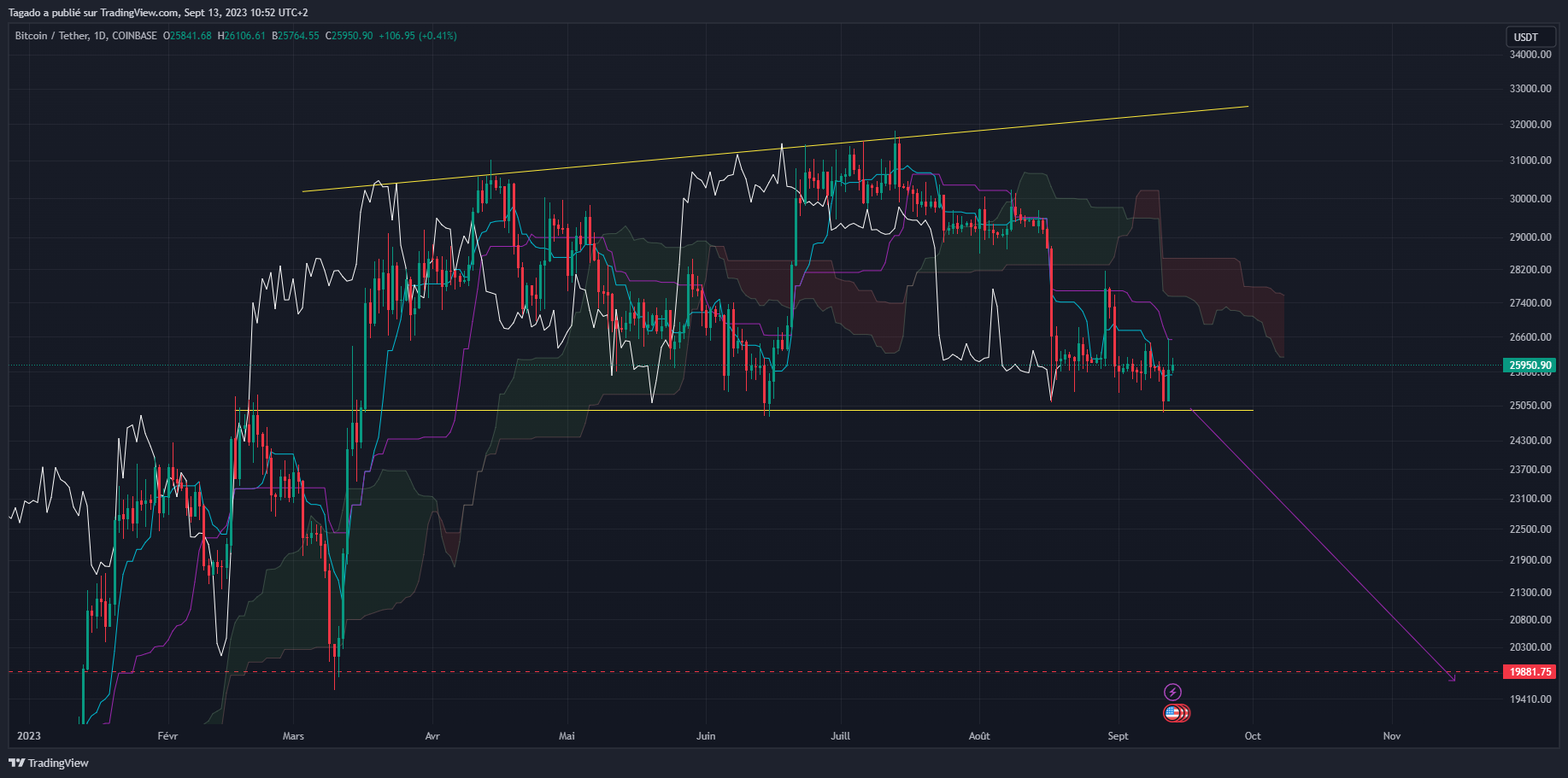Toggle the yellow horizontal support line

click(x=684, y=410)
